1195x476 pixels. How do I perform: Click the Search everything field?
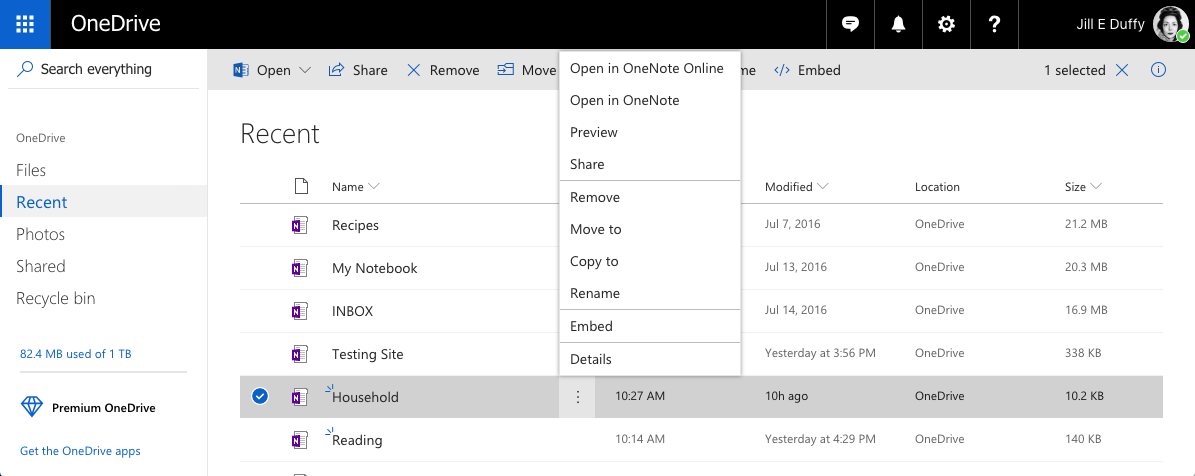[x=104, y=69]
